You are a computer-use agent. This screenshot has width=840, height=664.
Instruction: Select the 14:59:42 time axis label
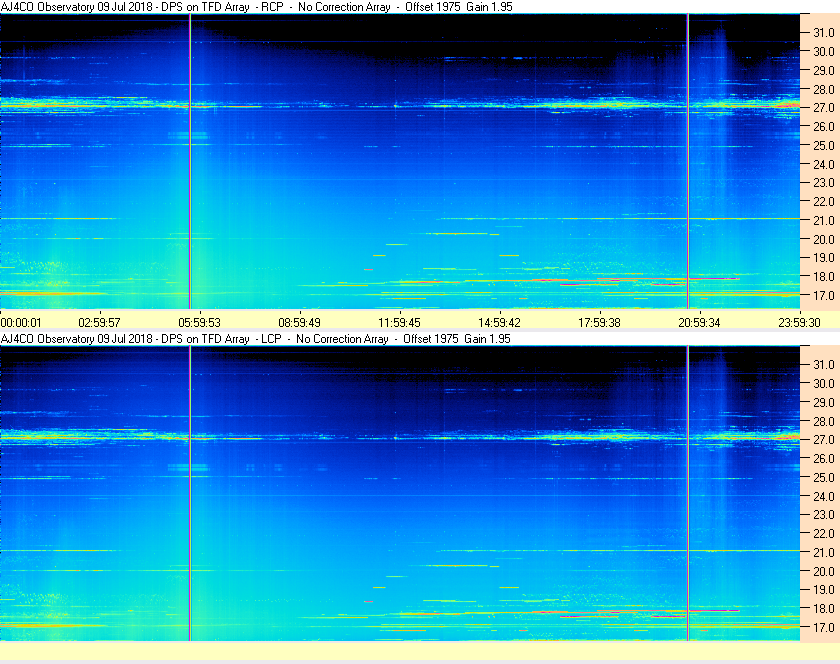point(499,323)
